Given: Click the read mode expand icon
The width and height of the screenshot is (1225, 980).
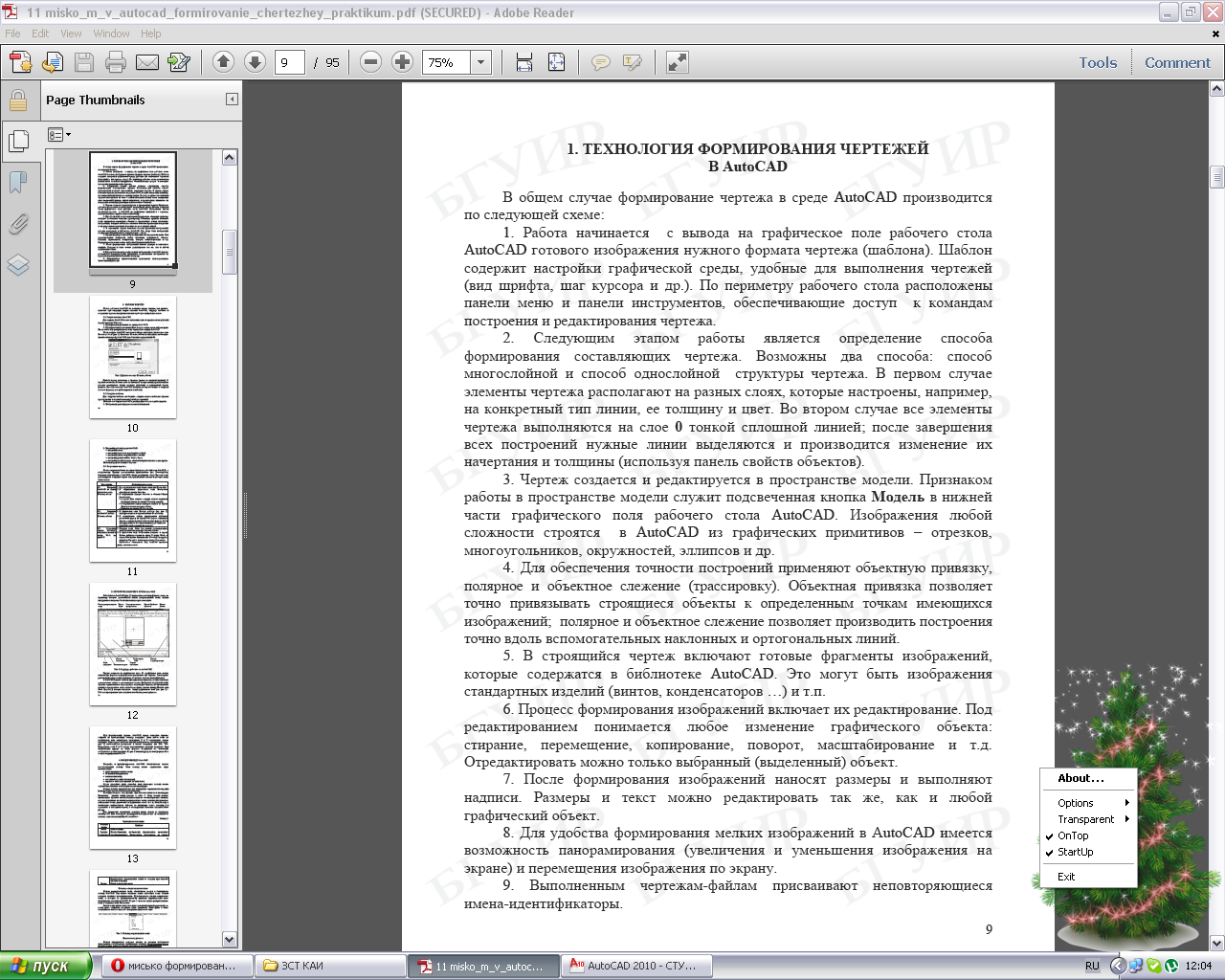Looking at the screenshot, I should click(678, 62).
